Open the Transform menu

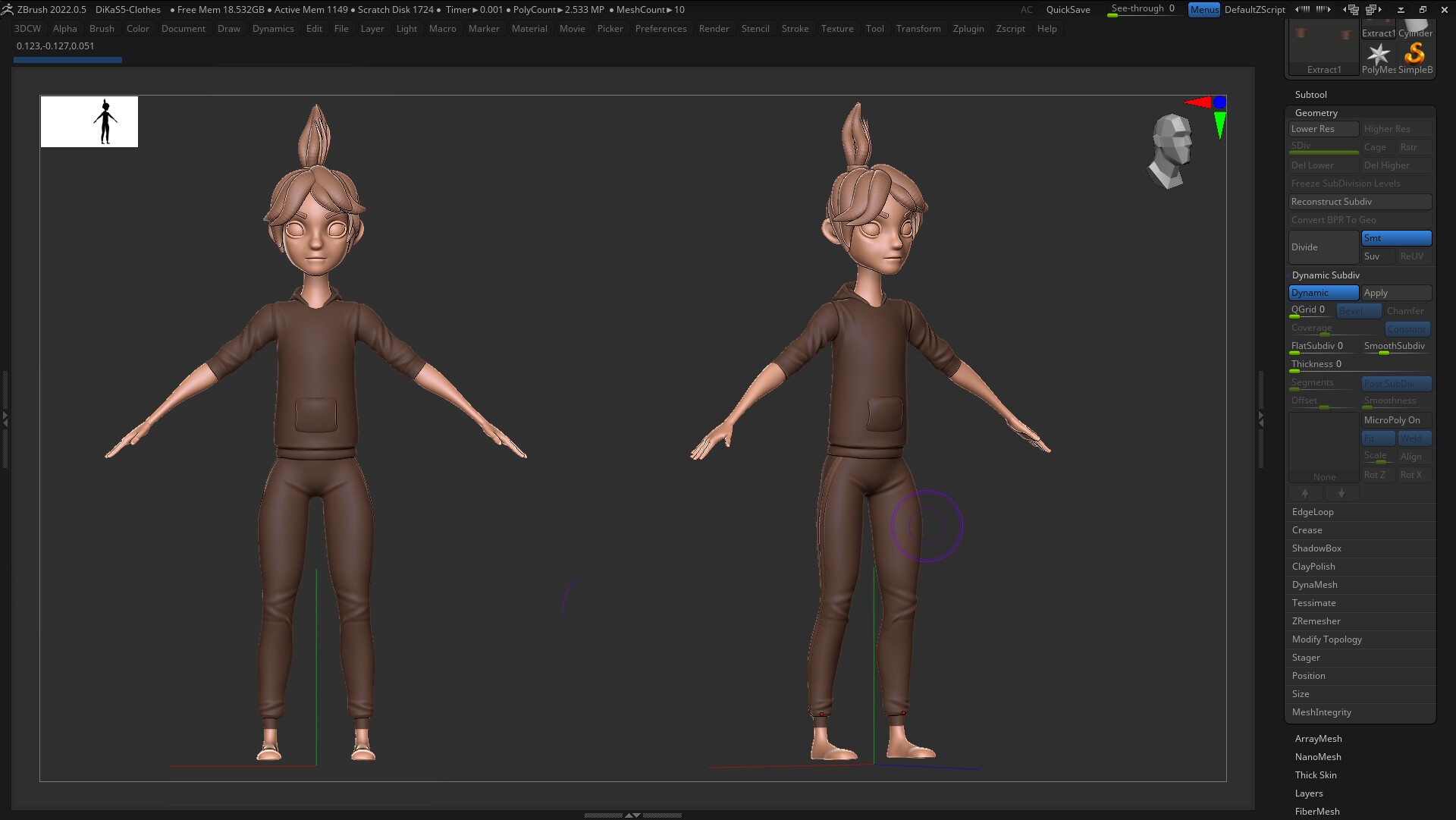click(918, 28)
